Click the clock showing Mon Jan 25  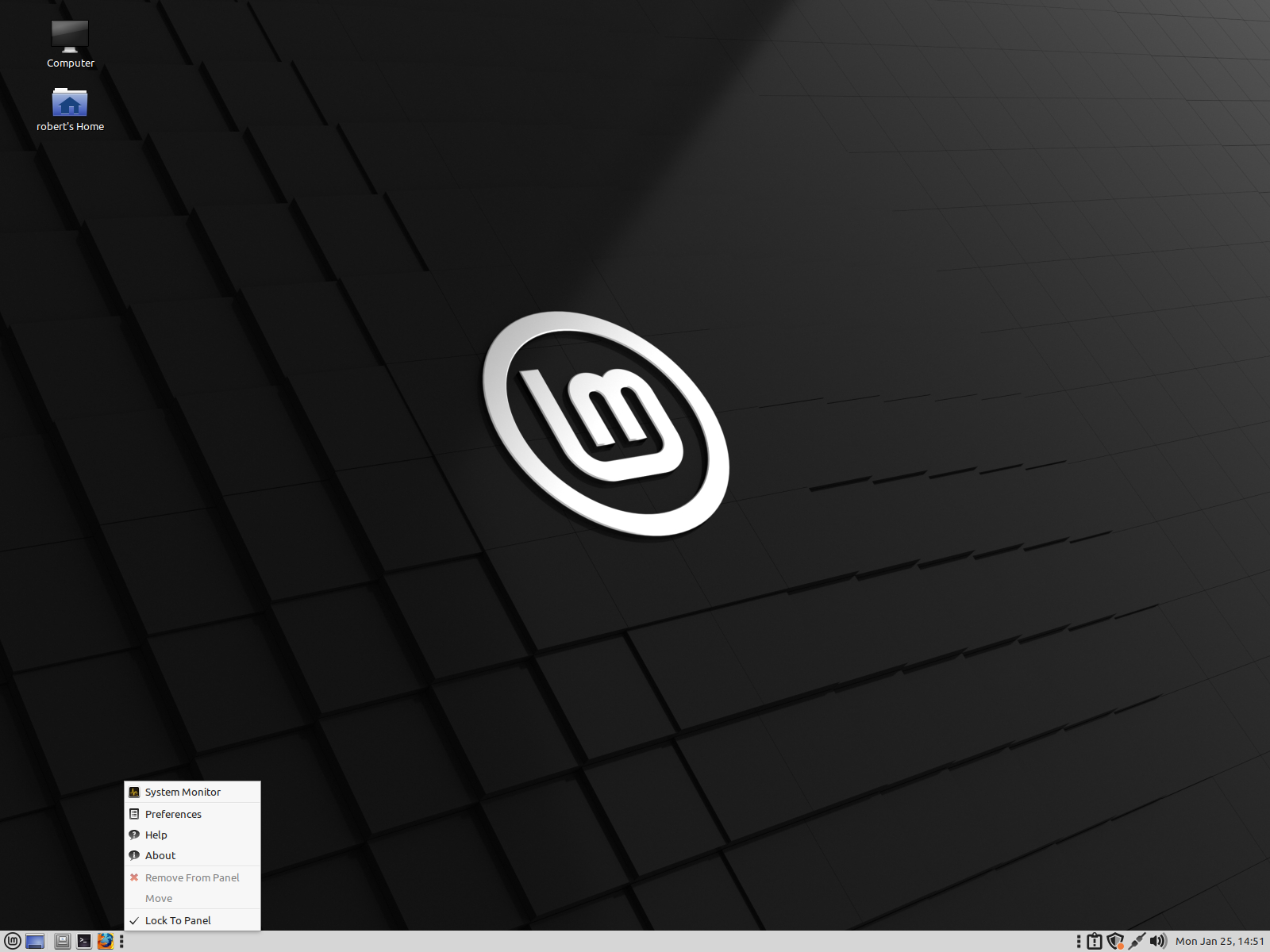(x=1220, y=941)
